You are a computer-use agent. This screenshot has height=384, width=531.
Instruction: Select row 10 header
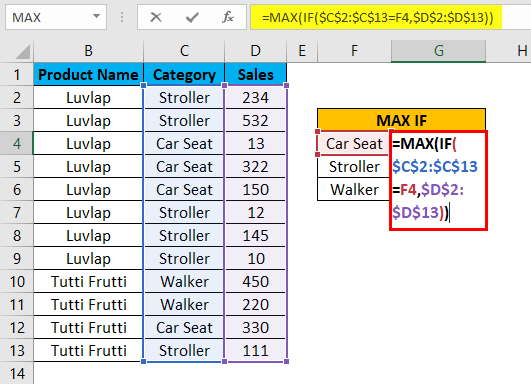(17, 282)
